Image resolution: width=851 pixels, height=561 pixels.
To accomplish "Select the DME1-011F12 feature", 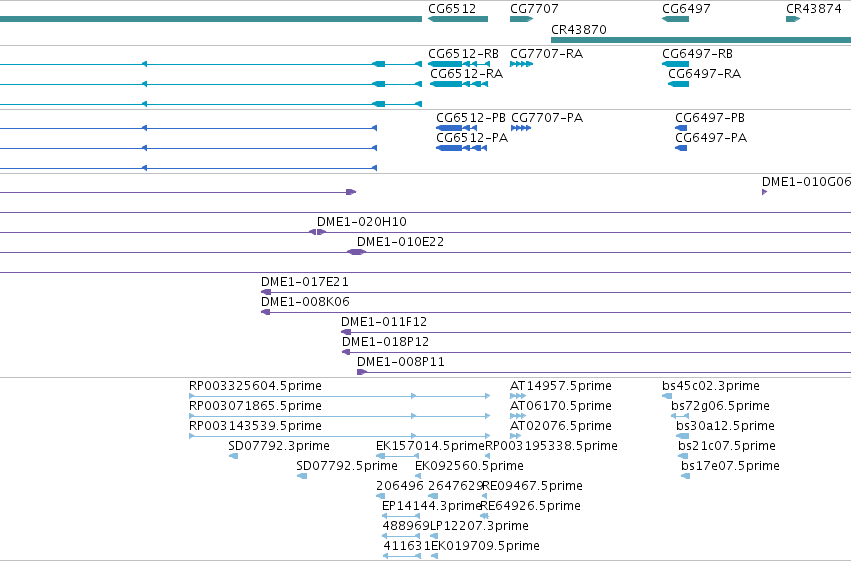I will [384, 322].
